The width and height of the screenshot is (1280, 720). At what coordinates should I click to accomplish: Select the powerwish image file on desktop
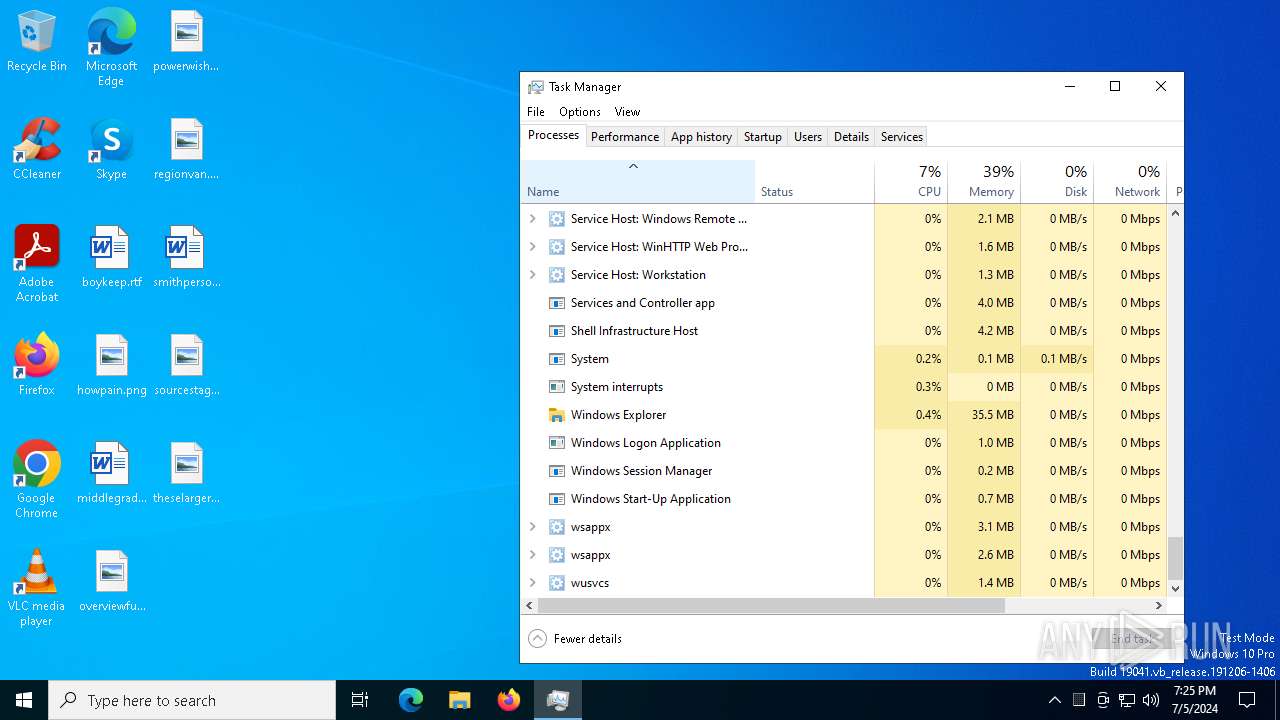click(186, 42)
